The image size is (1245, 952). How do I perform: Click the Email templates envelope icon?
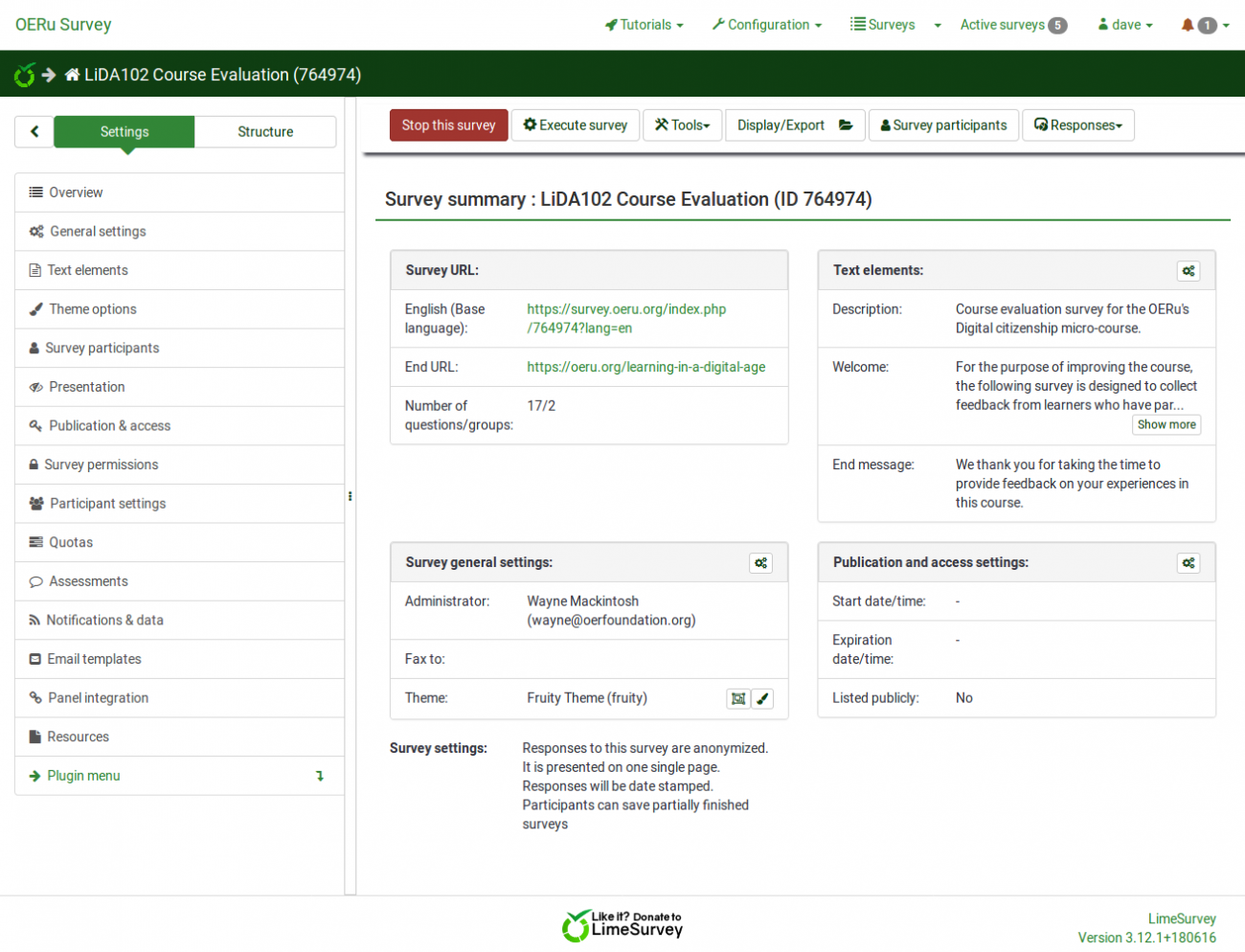35,659
